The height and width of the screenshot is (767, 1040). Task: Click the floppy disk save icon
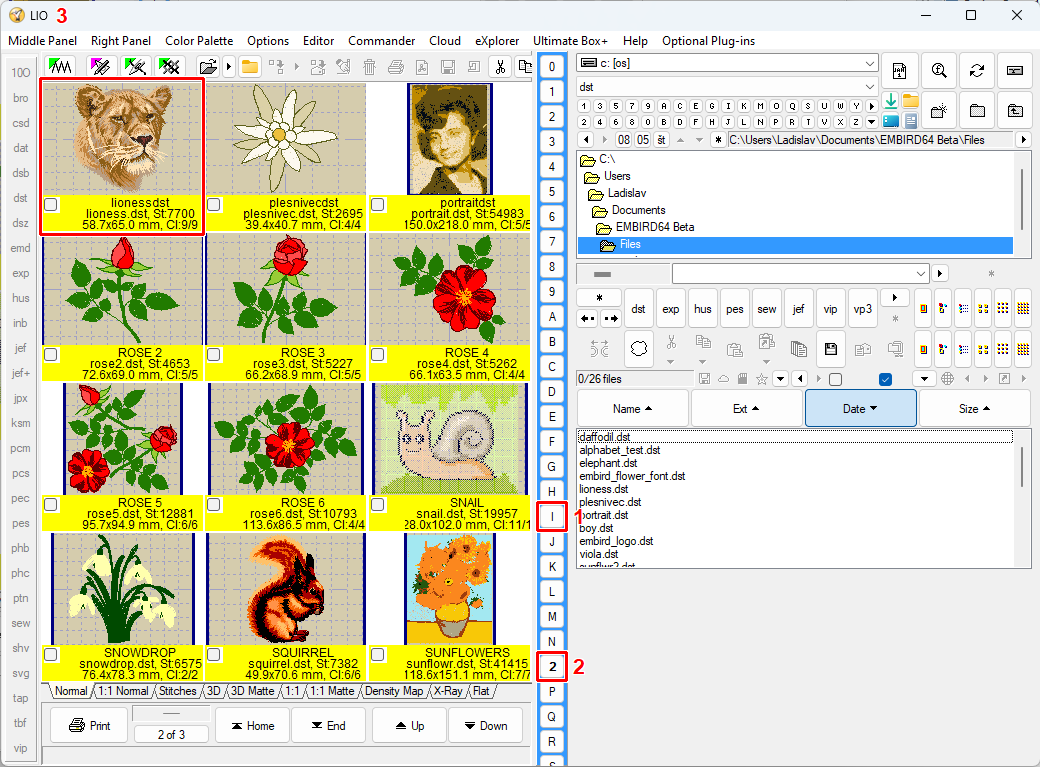[x=829, y=349]
